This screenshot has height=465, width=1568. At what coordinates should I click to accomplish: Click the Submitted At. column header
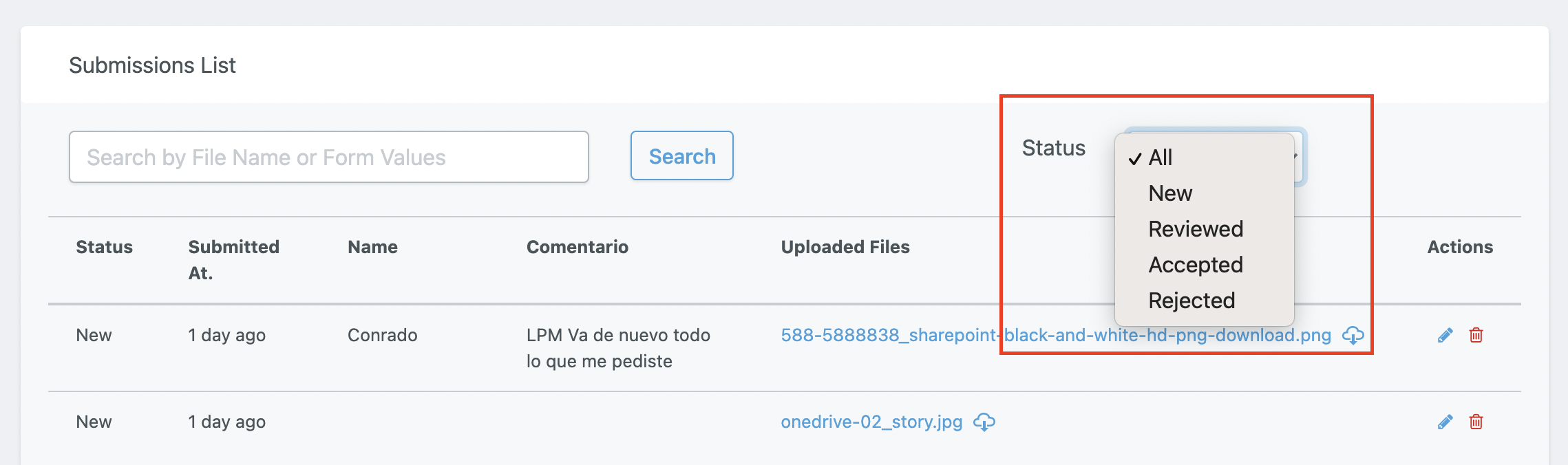tap(234, 260)
